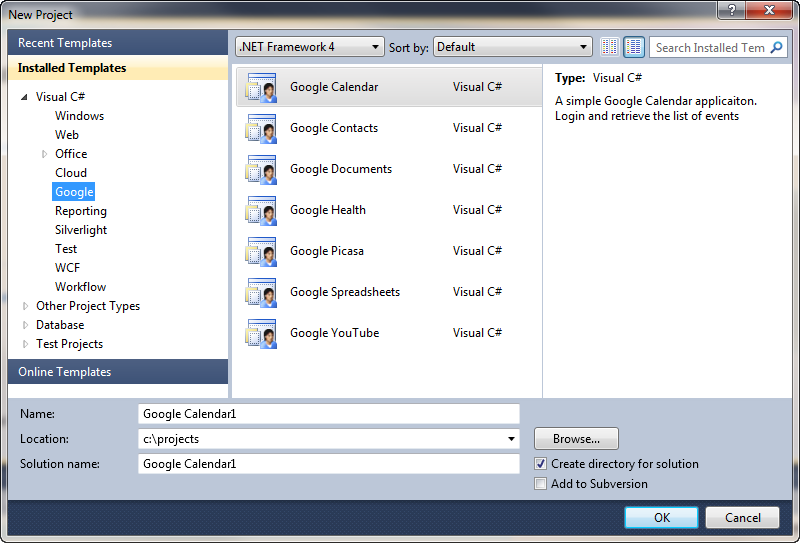
Task: Click the Browse... button
Action: pyautogui.click(x=576, y=439)
